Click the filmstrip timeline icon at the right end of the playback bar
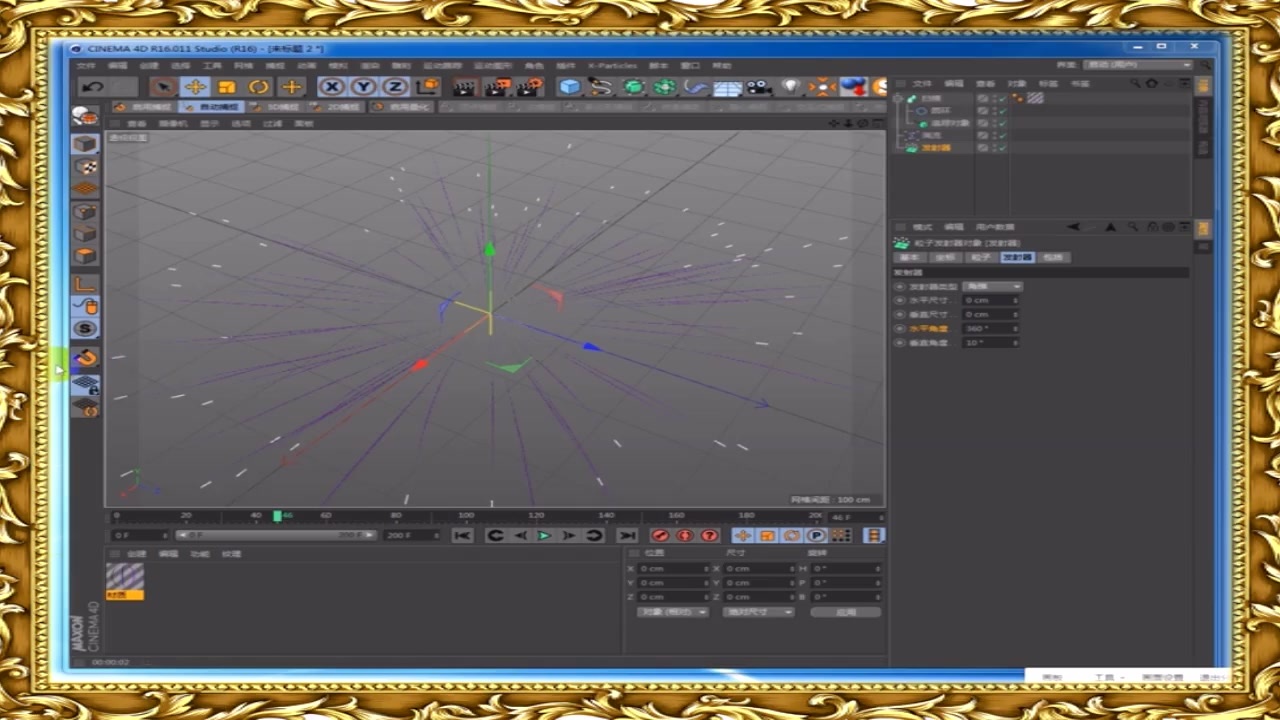Viewport: 1280px width, 720px height. 874,535
